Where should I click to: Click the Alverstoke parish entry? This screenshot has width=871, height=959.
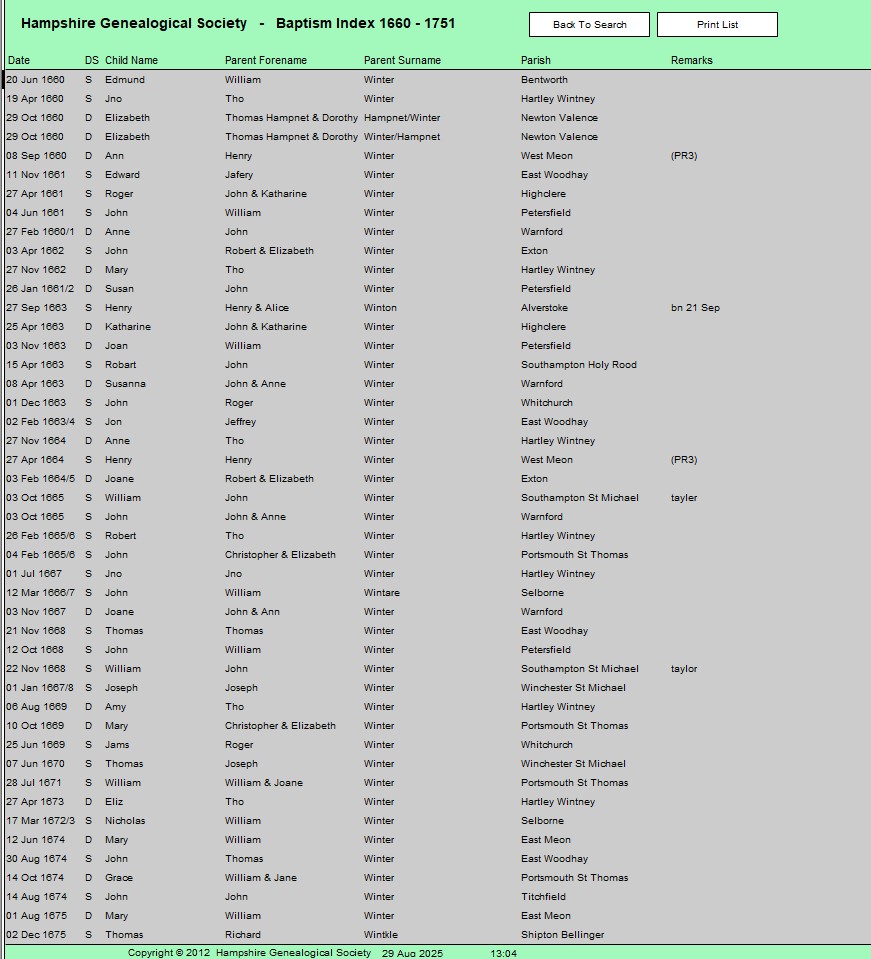click(544, 308)
